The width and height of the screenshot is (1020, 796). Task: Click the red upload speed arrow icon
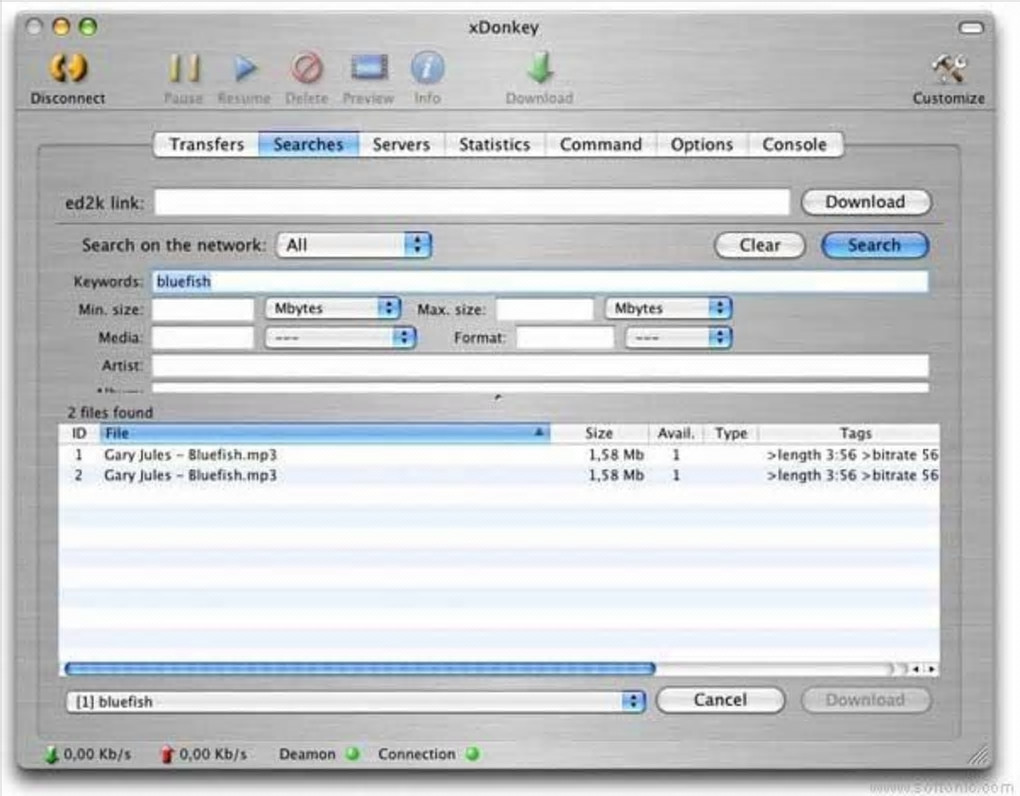(167, 754)
